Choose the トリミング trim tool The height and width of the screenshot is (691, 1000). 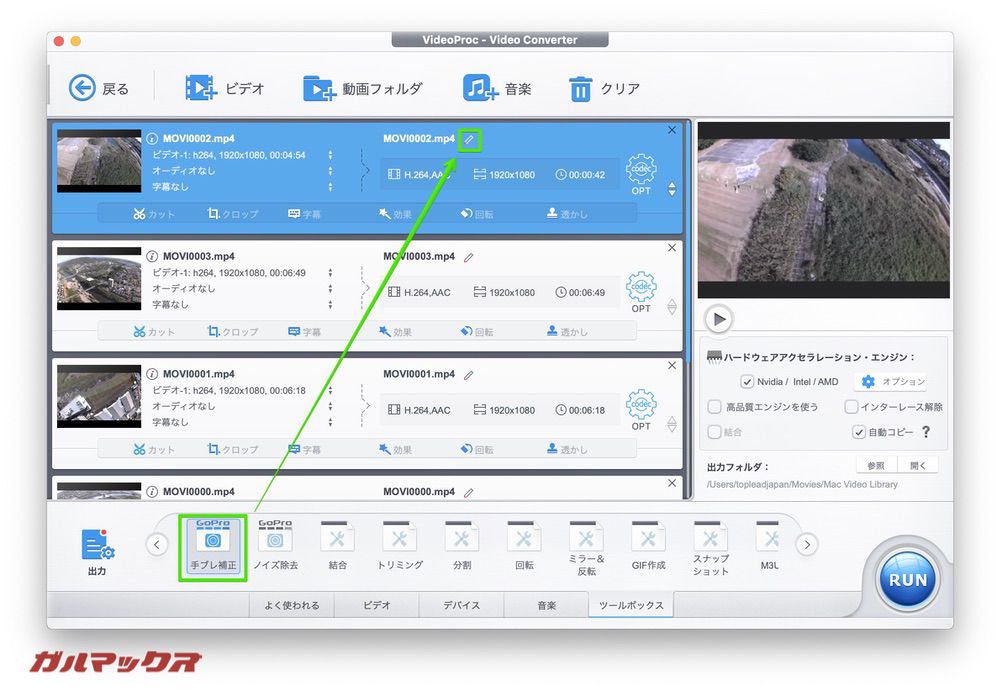tap(399, 540)
